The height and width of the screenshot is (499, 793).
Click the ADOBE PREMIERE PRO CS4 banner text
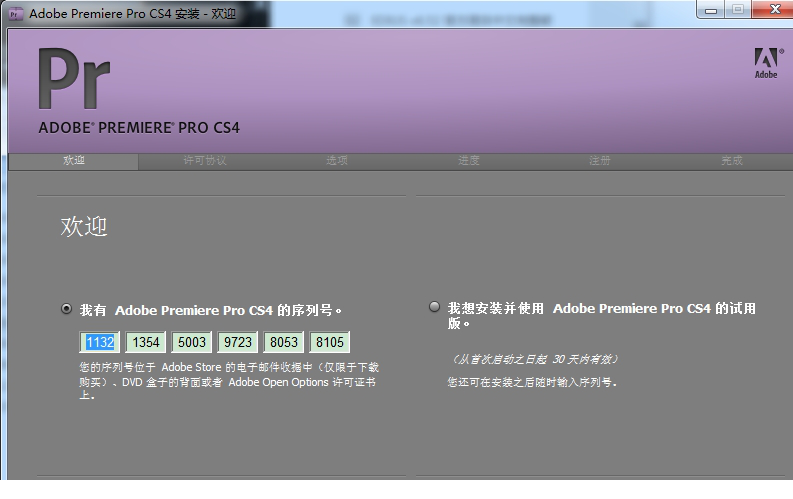coord(139,127)
